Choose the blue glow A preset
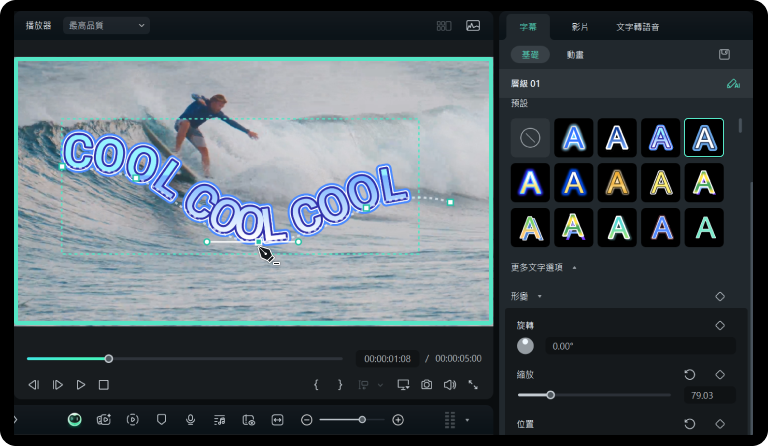Screen dimensions: 768x446 point(574,138)
